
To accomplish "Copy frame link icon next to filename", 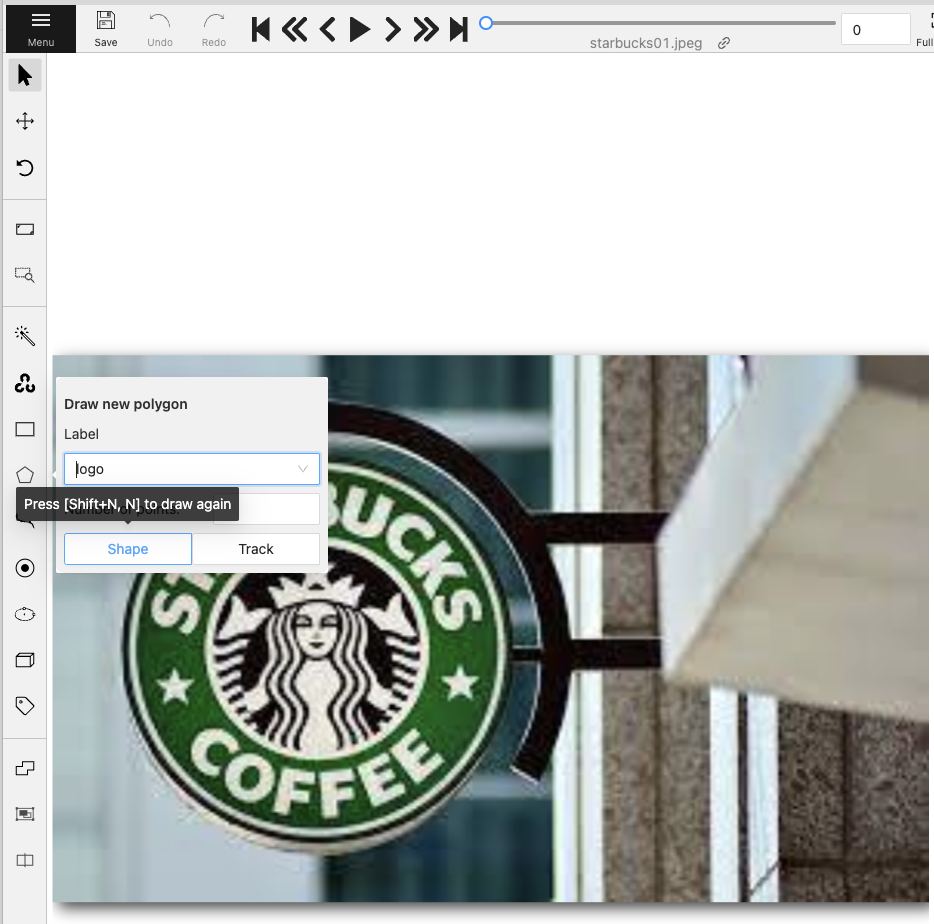I will (x=724, y=43).
